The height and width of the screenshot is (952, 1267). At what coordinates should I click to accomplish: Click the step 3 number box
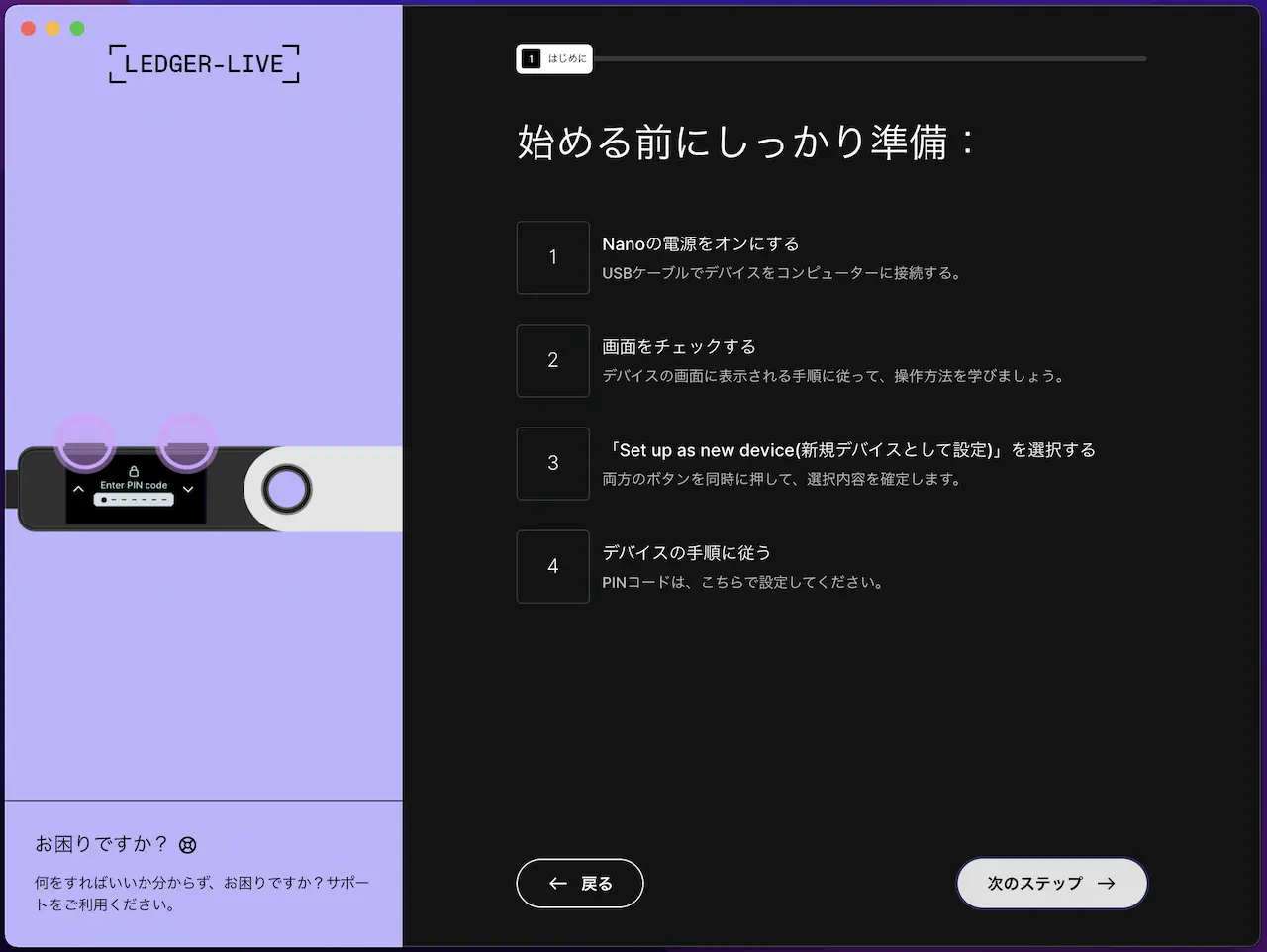[553, 463]
